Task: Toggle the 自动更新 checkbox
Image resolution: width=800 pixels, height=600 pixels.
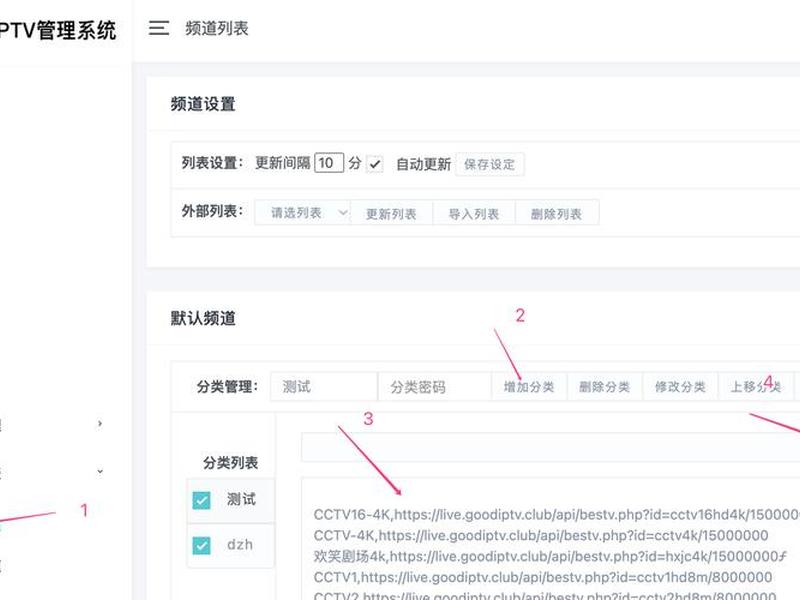Action: coord(374,164)
